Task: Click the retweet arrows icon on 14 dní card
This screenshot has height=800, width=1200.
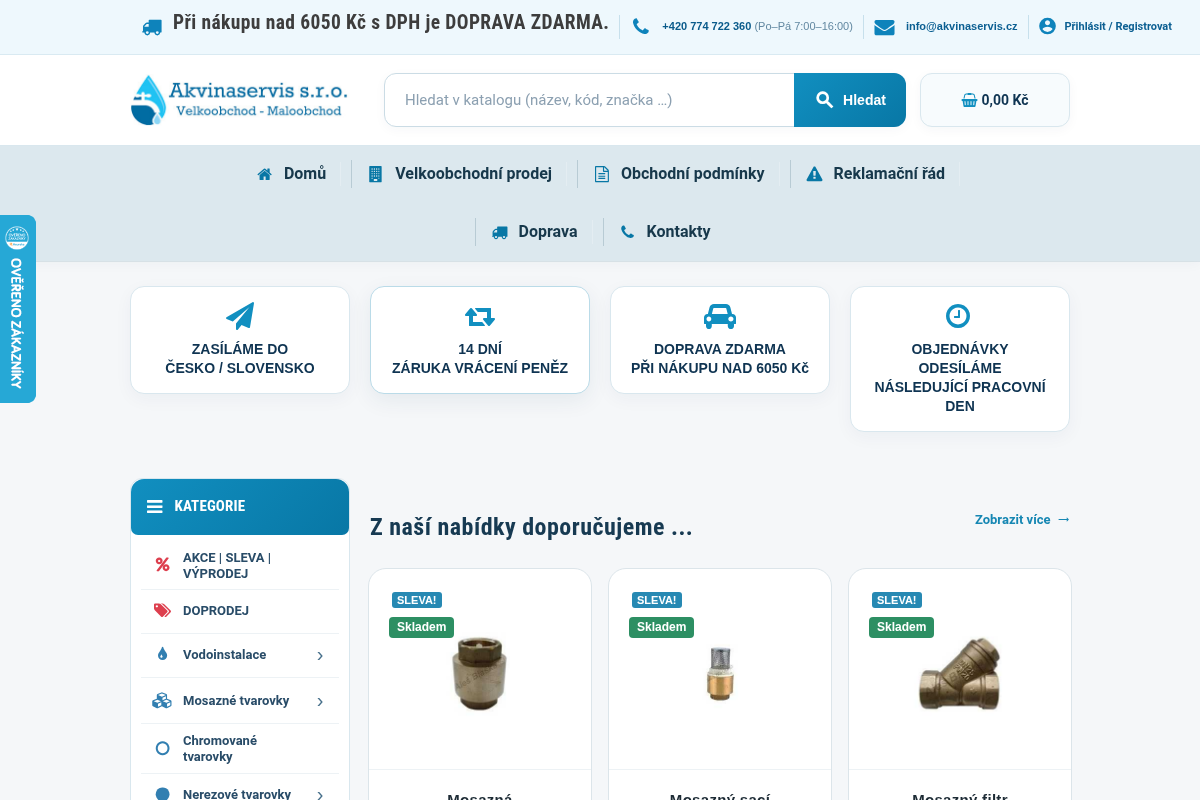Action: [480, 317]
